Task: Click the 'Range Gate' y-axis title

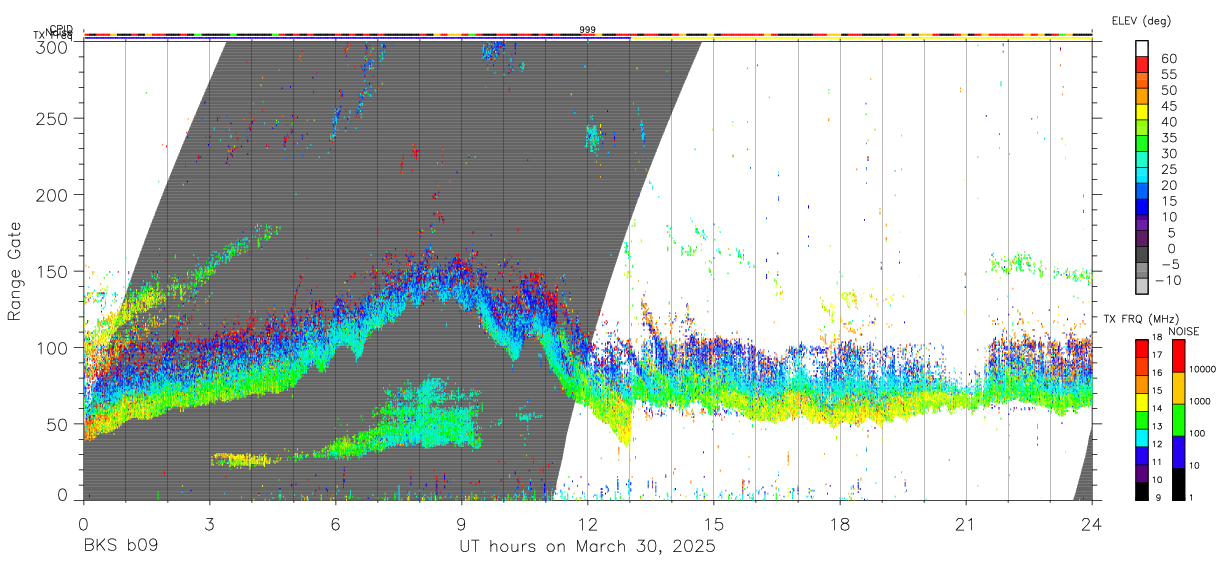Action: tap(16, 271)
